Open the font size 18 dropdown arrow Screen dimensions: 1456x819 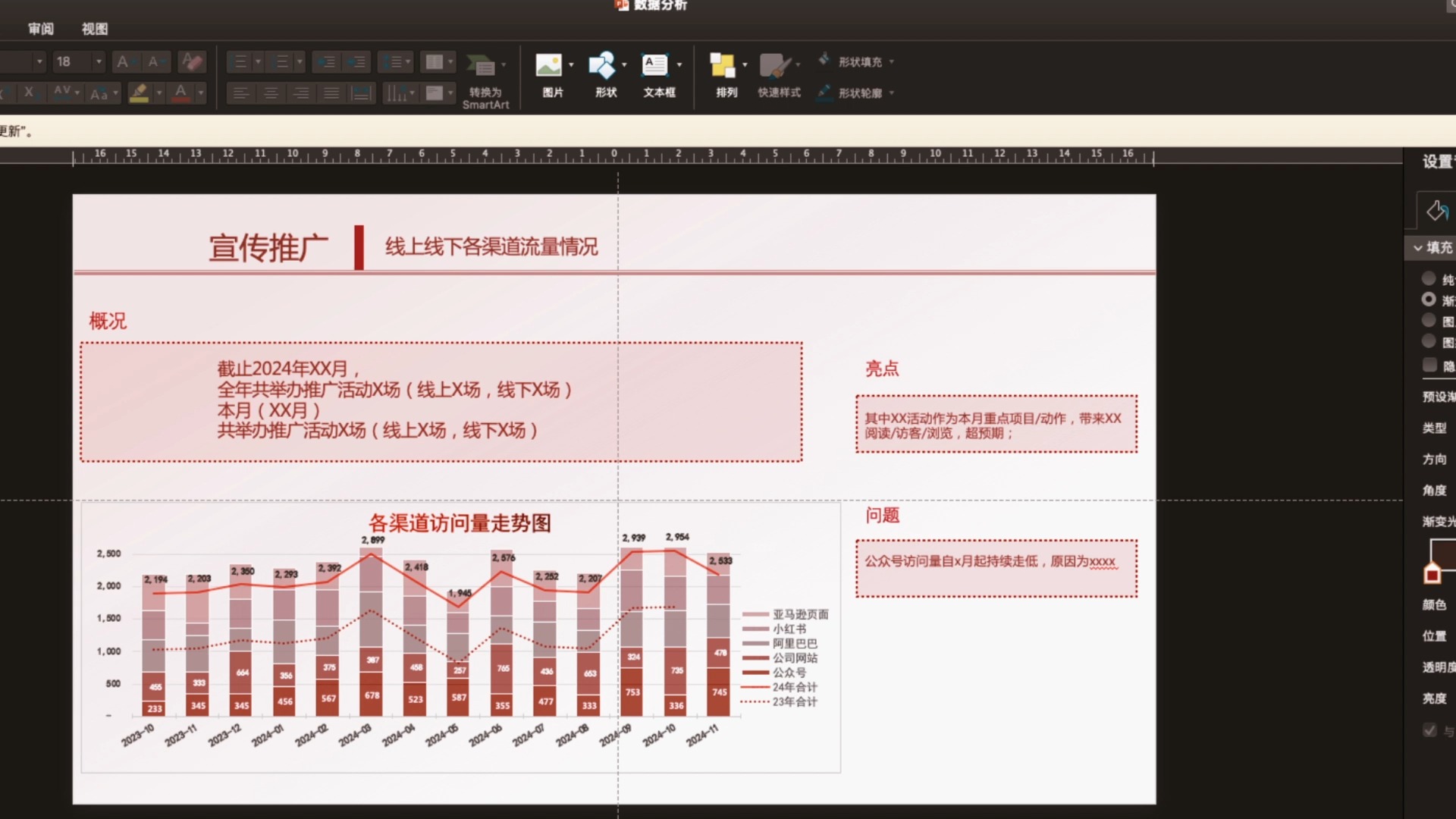(x=98, y=61)
